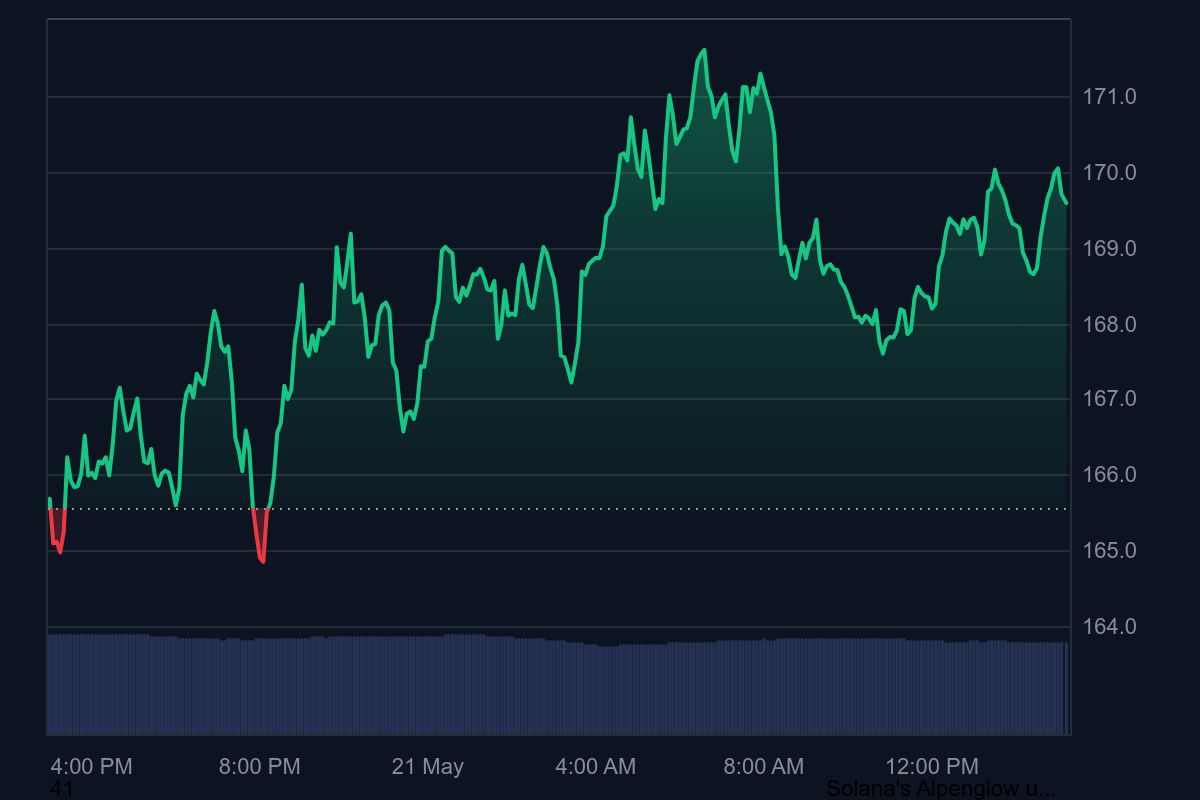The image size is (1200, 800).
Task: Click the 165.0 price axis label
Action: click(1109, 551)
